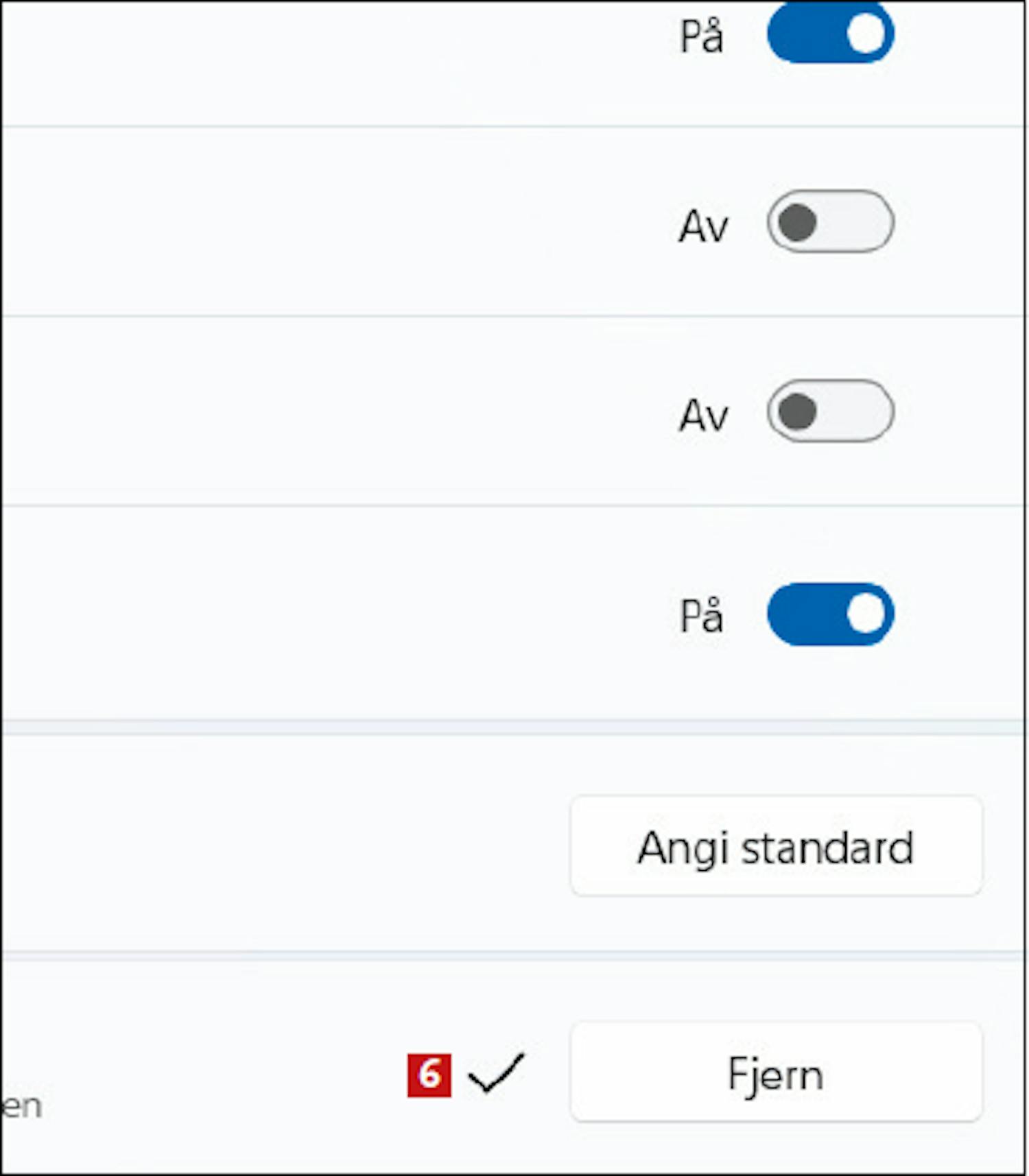Click the Av label of the first off toggle

tap(703, 226)
